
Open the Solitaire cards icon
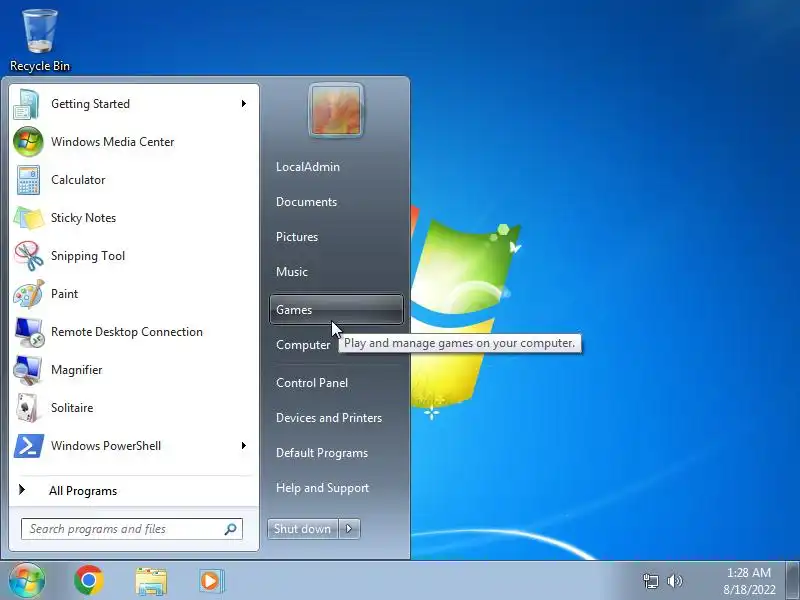point(27,408)
